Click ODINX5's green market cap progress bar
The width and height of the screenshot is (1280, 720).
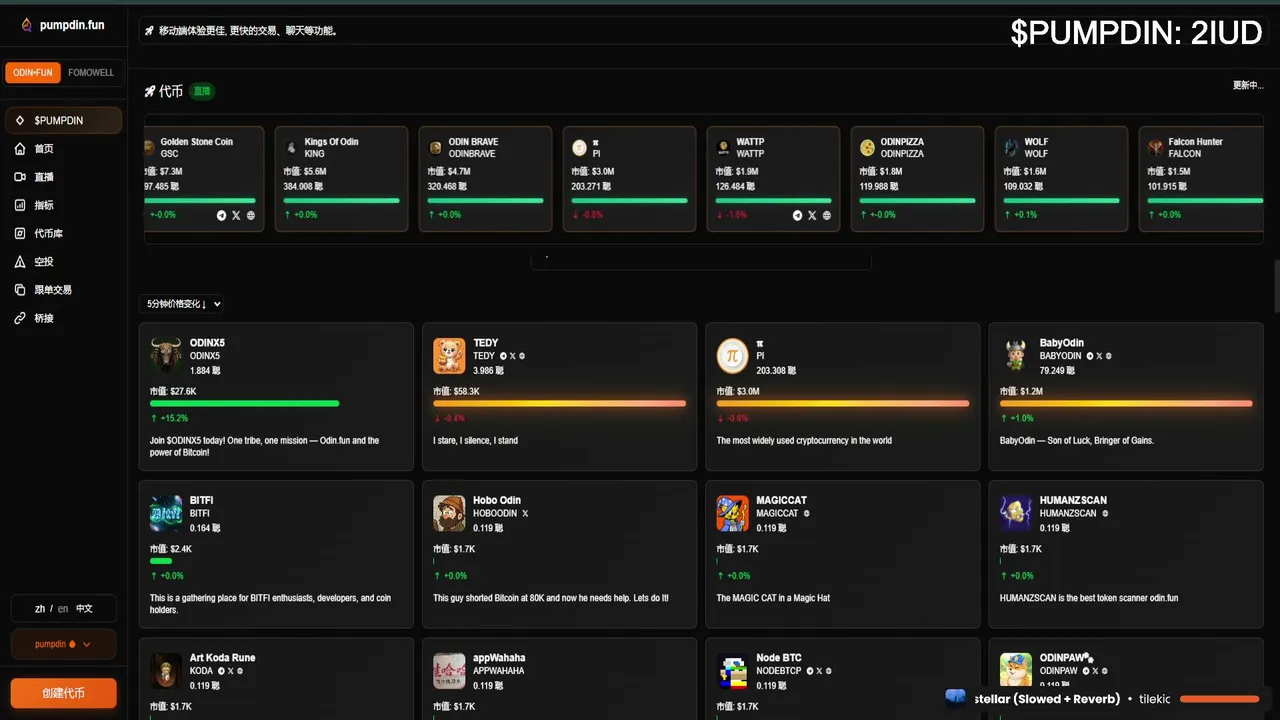point(244,403)
